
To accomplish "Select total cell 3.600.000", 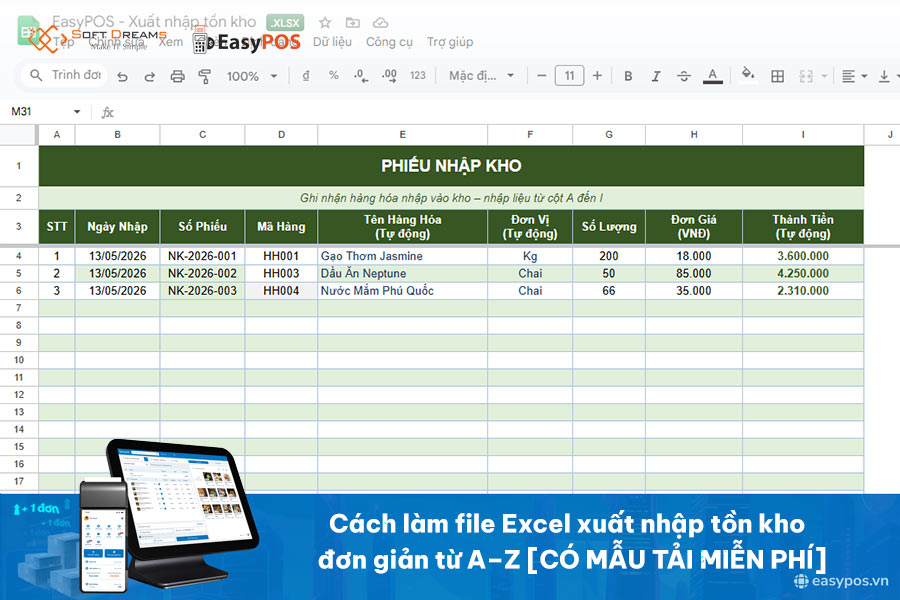I will 803,256.
